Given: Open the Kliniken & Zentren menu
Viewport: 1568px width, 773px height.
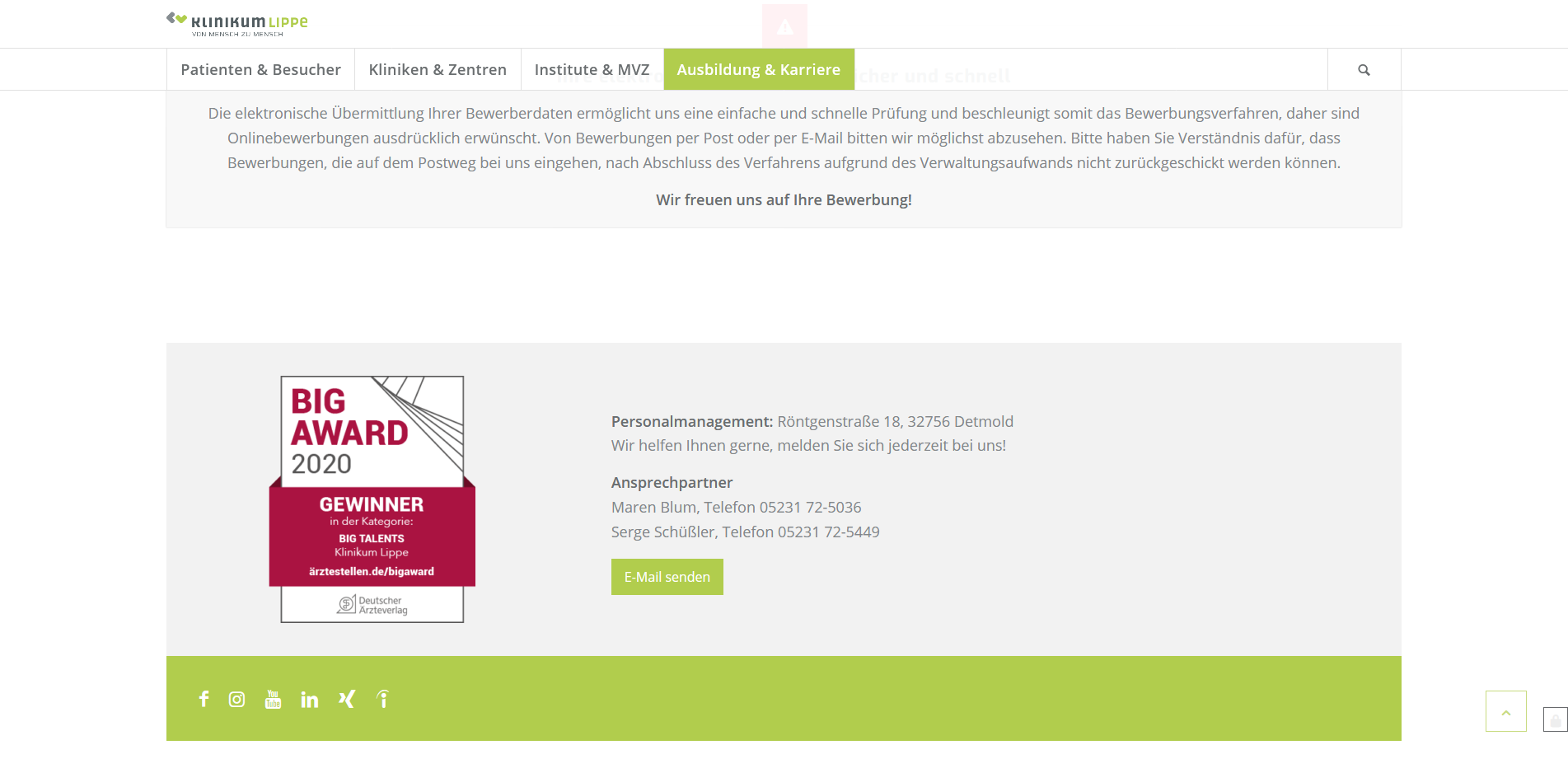Looking at the screenshot, I should pos(438,70).
